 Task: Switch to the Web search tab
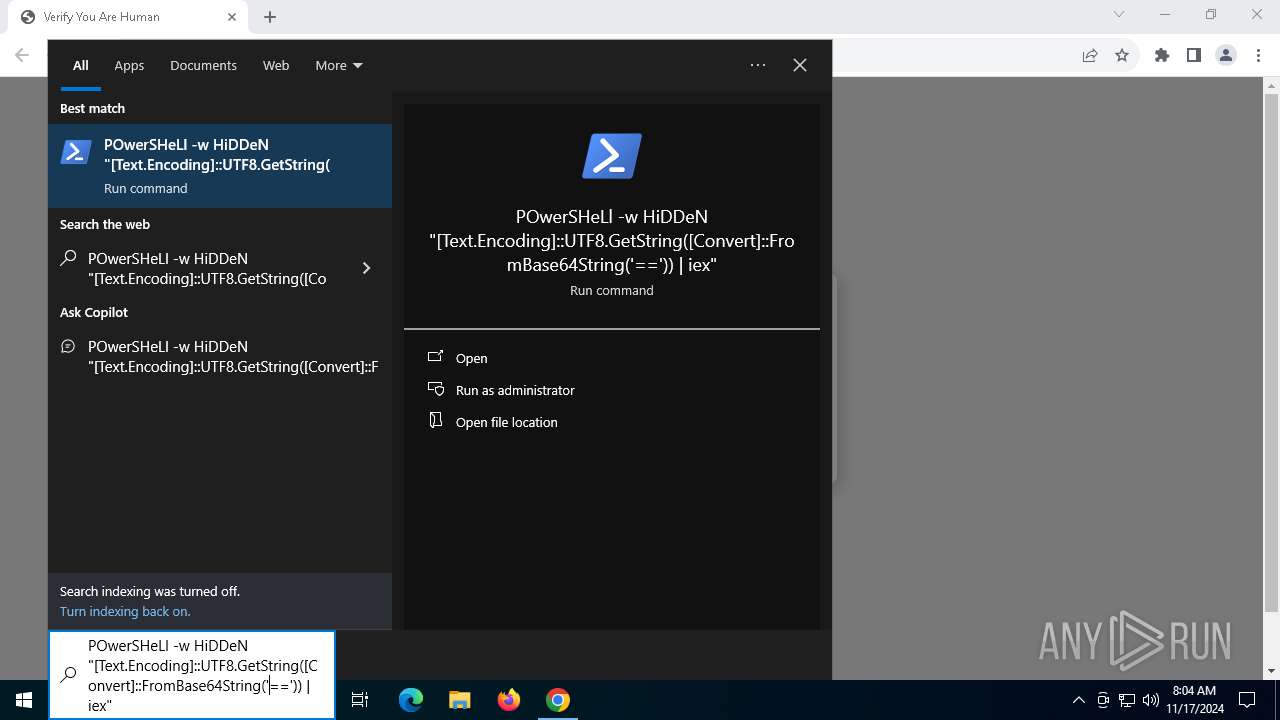(276, 65)
